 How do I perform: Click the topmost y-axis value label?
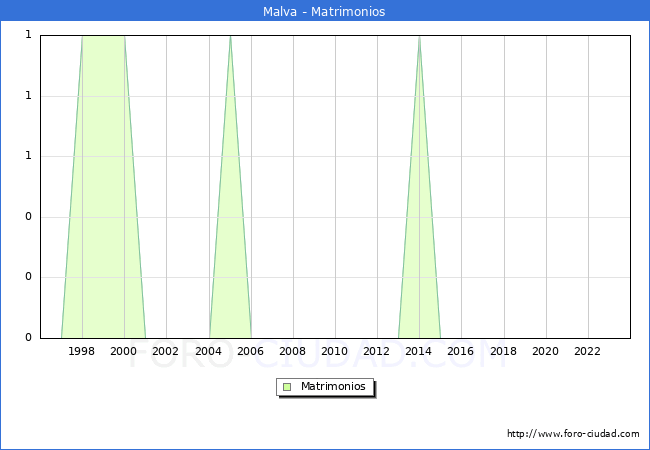click(x=28, y=35)
